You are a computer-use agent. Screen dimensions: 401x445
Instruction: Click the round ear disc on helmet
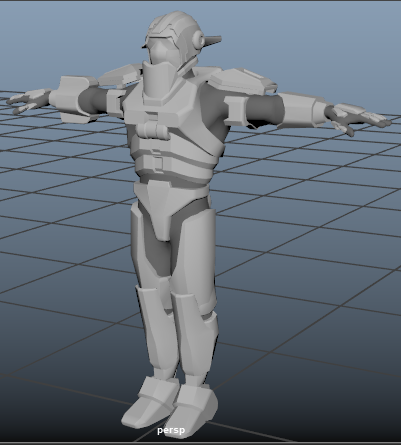(x=200, y=40)
